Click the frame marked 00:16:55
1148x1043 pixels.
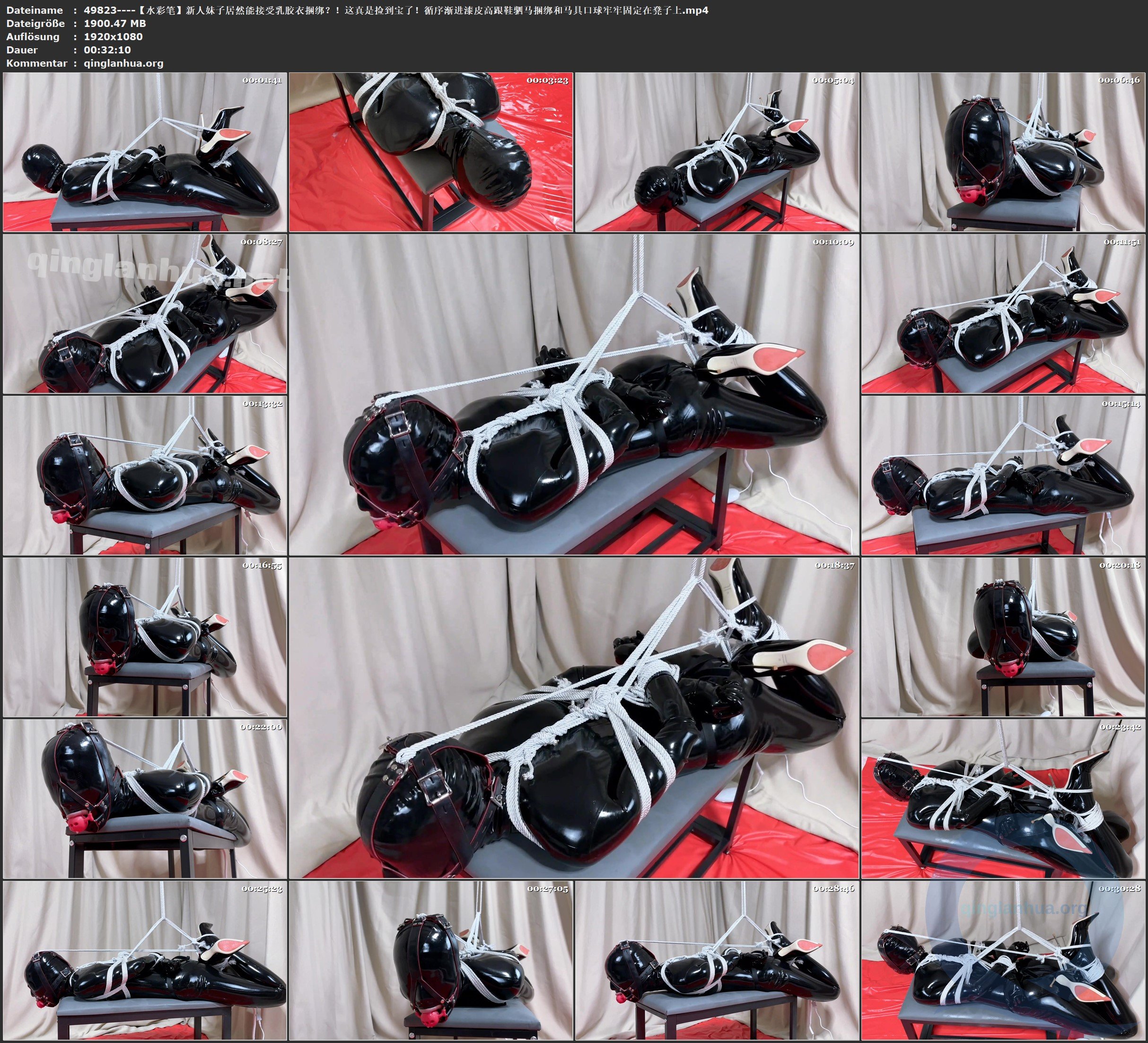[145, 637]
